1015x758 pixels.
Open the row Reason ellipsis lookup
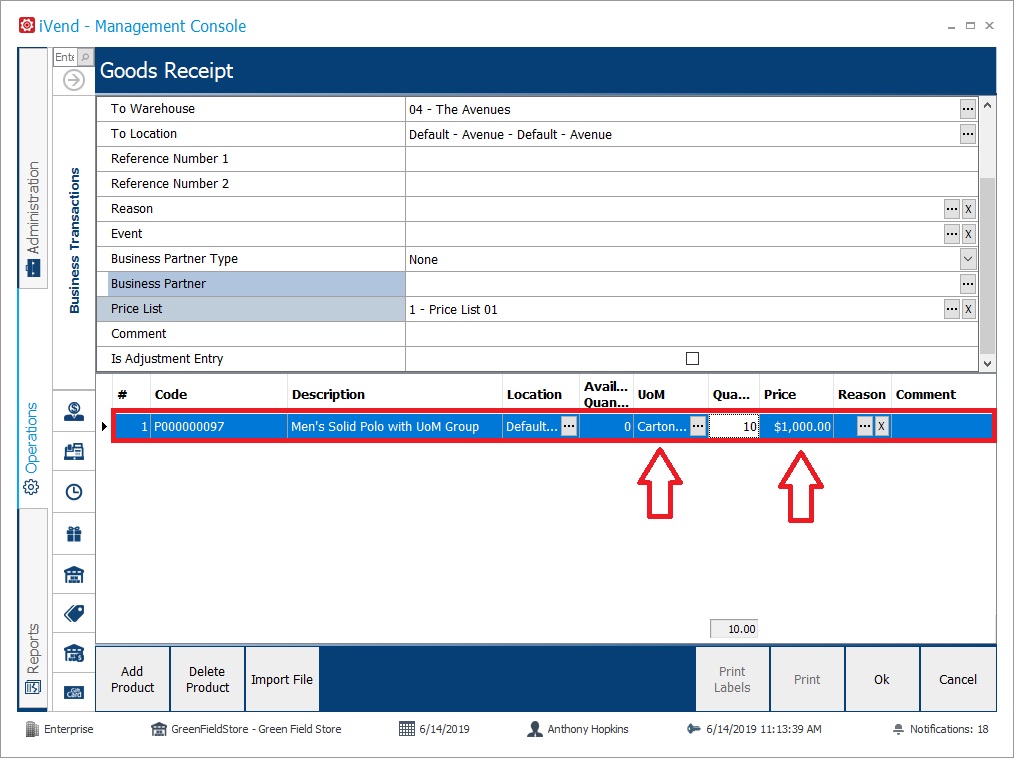click(865, 426)
